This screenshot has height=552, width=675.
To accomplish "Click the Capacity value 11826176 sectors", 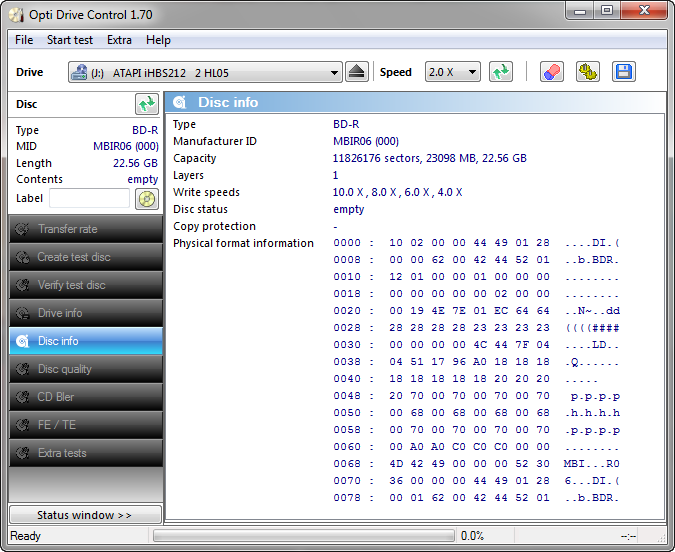I will tap(429, 158).
